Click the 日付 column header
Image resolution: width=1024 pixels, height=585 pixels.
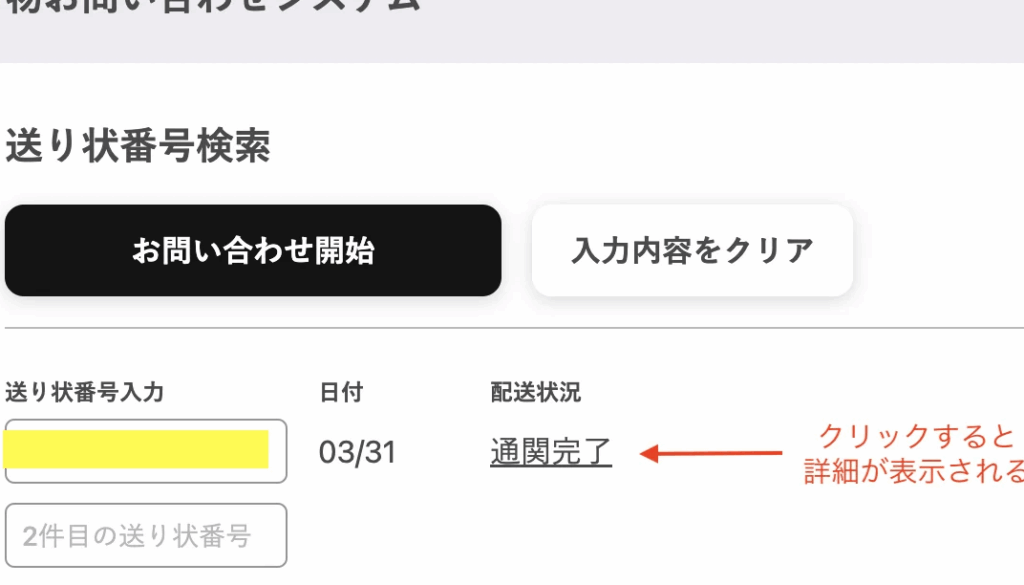[341, 392]
